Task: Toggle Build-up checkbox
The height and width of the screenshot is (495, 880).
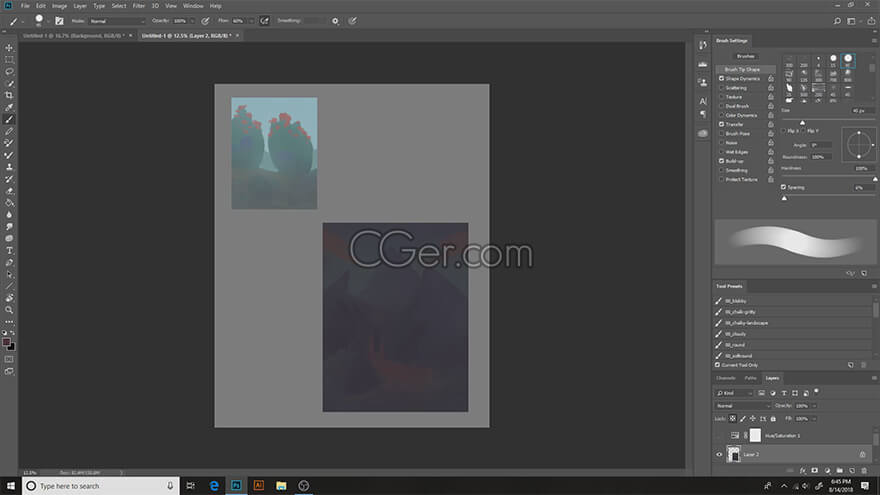Action: click(721, 161)
